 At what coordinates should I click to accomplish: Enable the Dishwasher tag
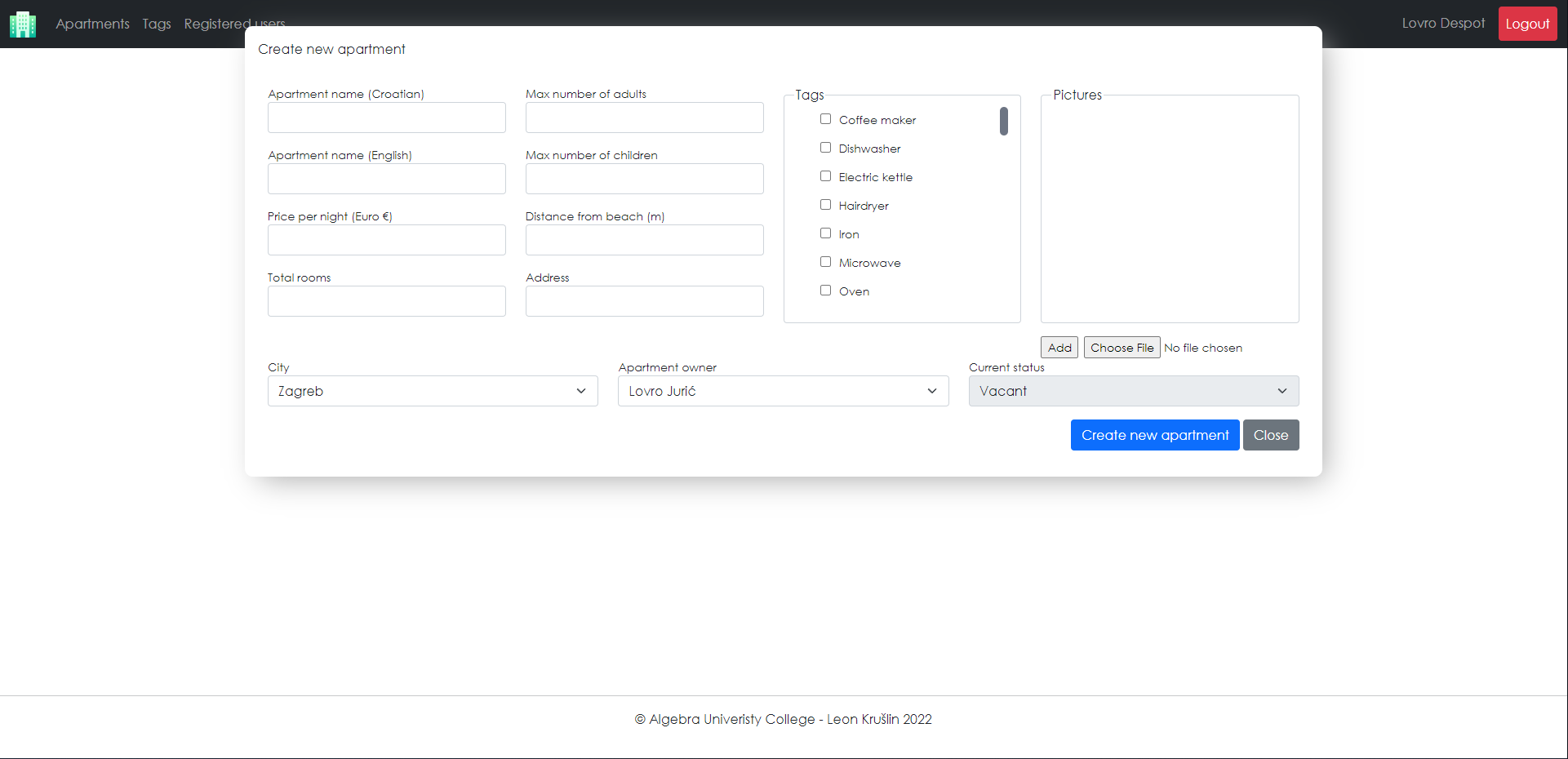coord(825,147)
